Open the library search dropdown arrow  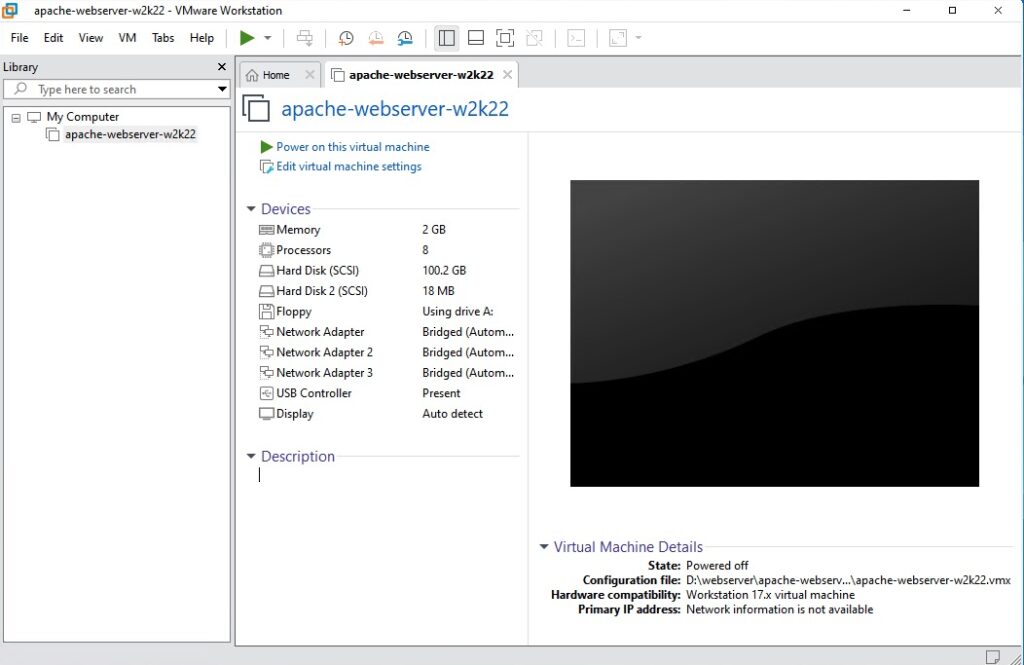[x=222, y=89]
